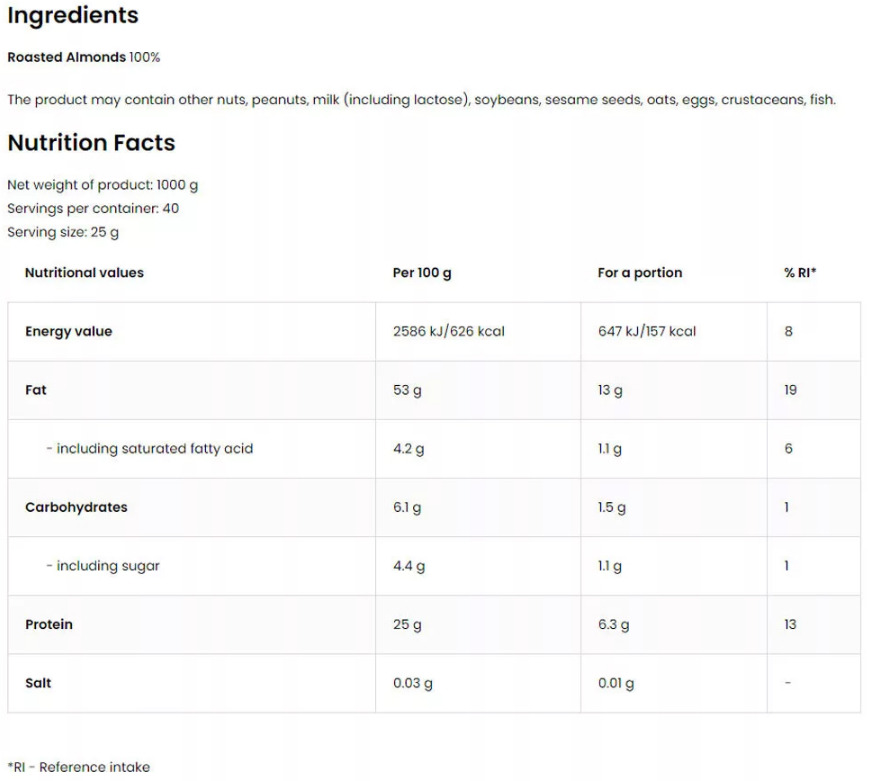Click Serving size: 25 g text
The height and width of the screenshot is (781, 877).
click(x=63, y=232)
